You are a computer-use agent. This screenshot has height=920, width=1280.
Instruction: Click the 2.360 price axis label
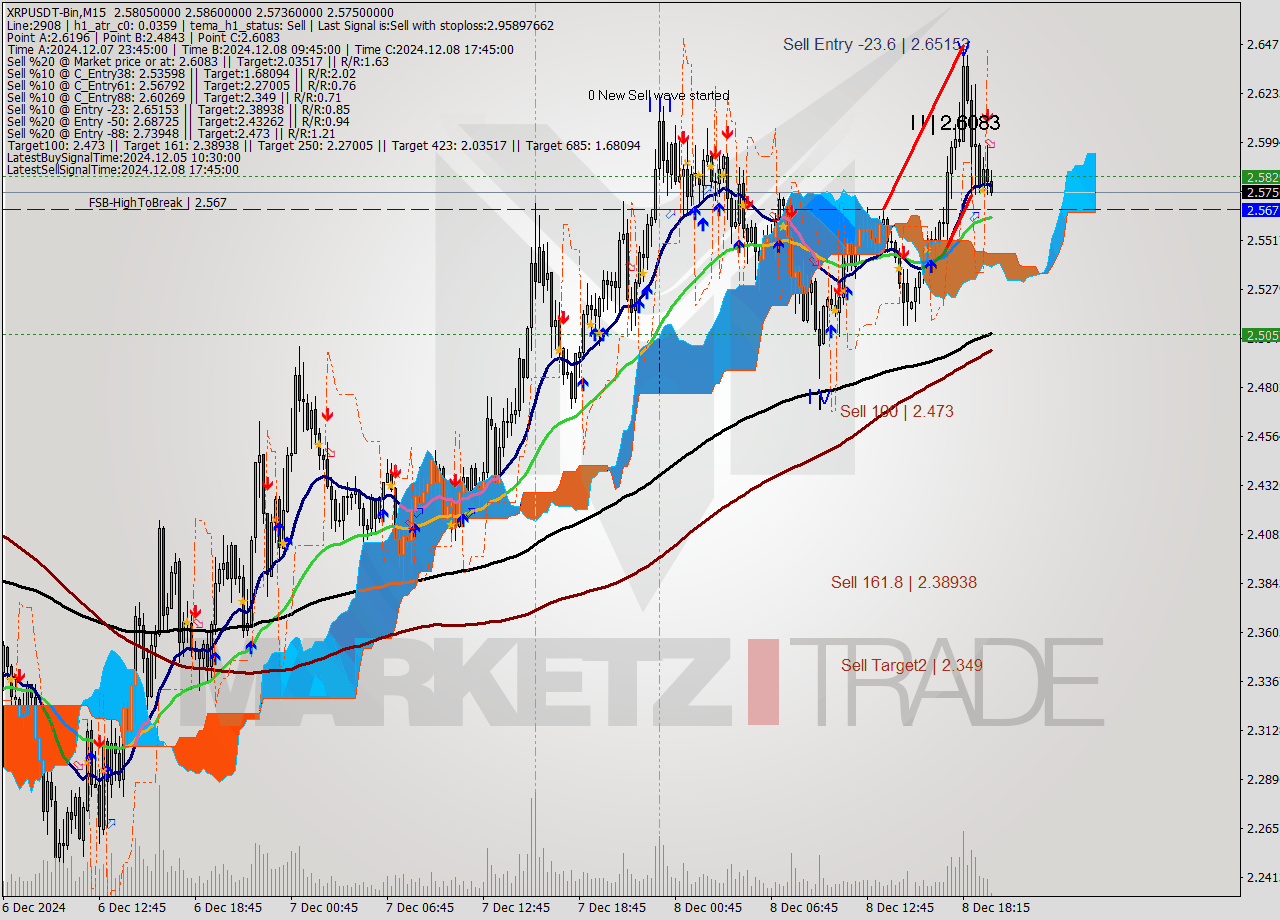pyautogui.click(x=1262, y=632)
